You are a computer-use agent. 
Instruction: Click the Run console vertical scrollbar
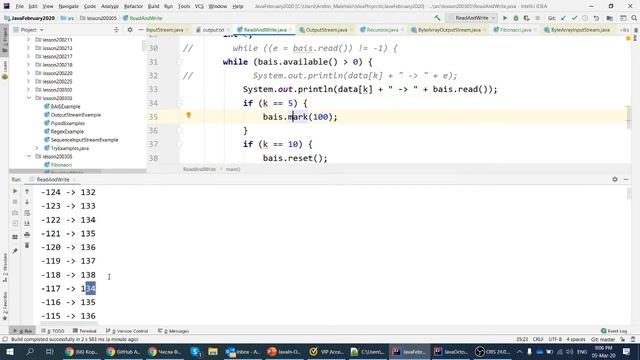click(629, 194)
